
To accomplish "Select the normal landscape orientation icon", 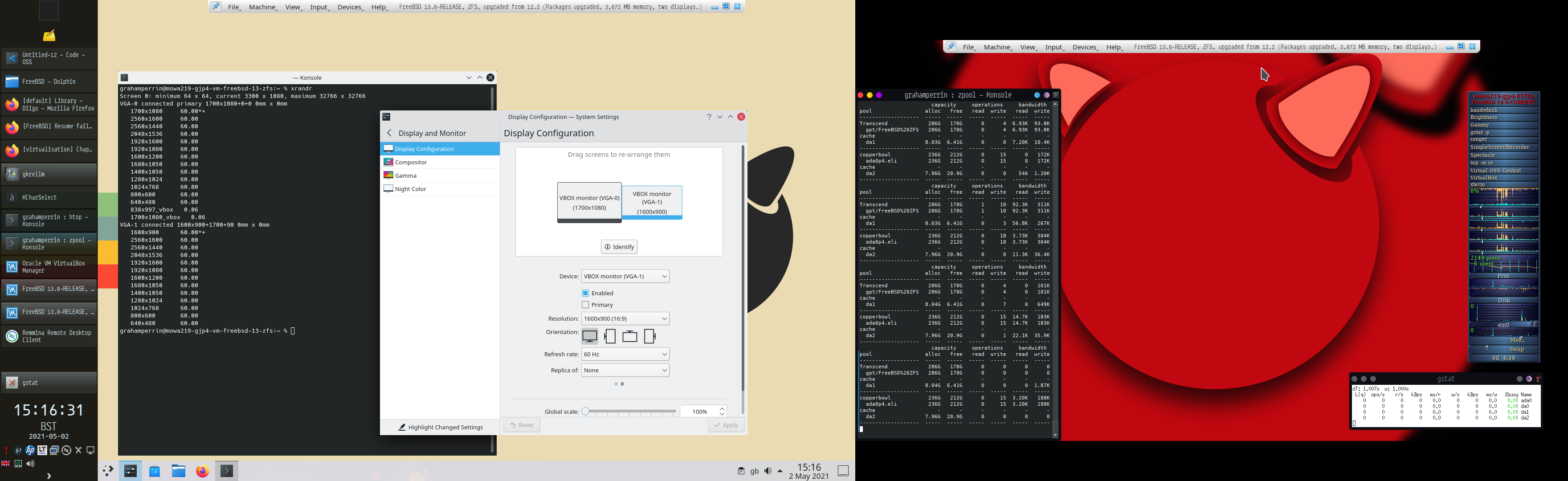I will point(589,336).
